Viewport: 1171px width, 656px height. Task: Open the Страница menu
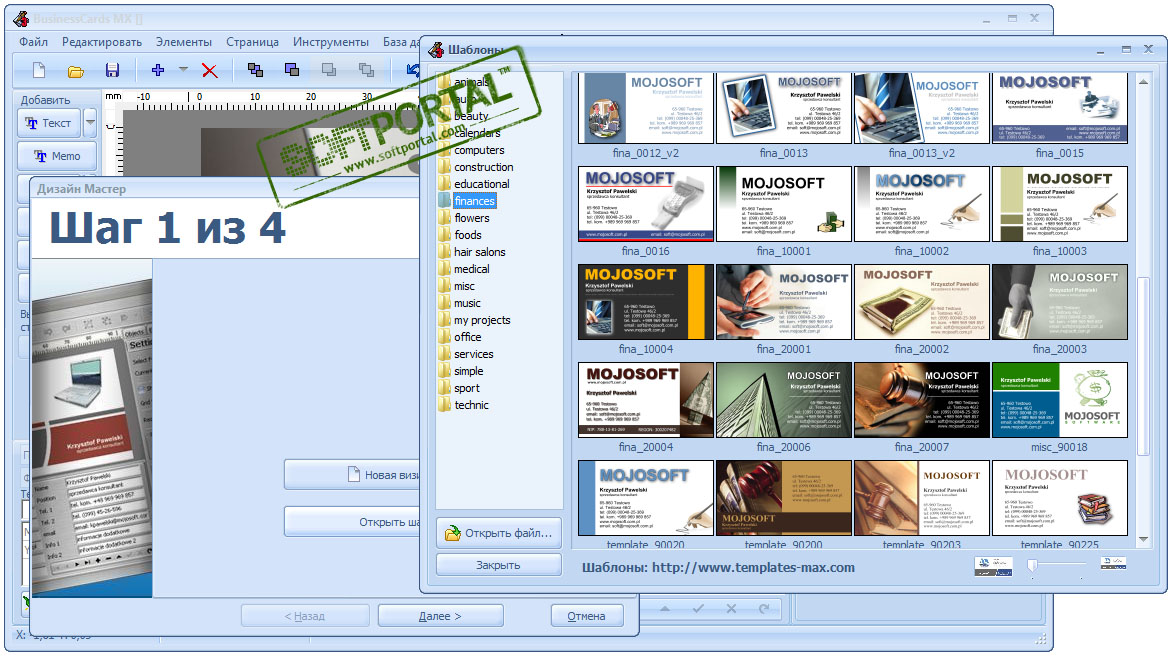pyautogui.click(x=252, y=42)
